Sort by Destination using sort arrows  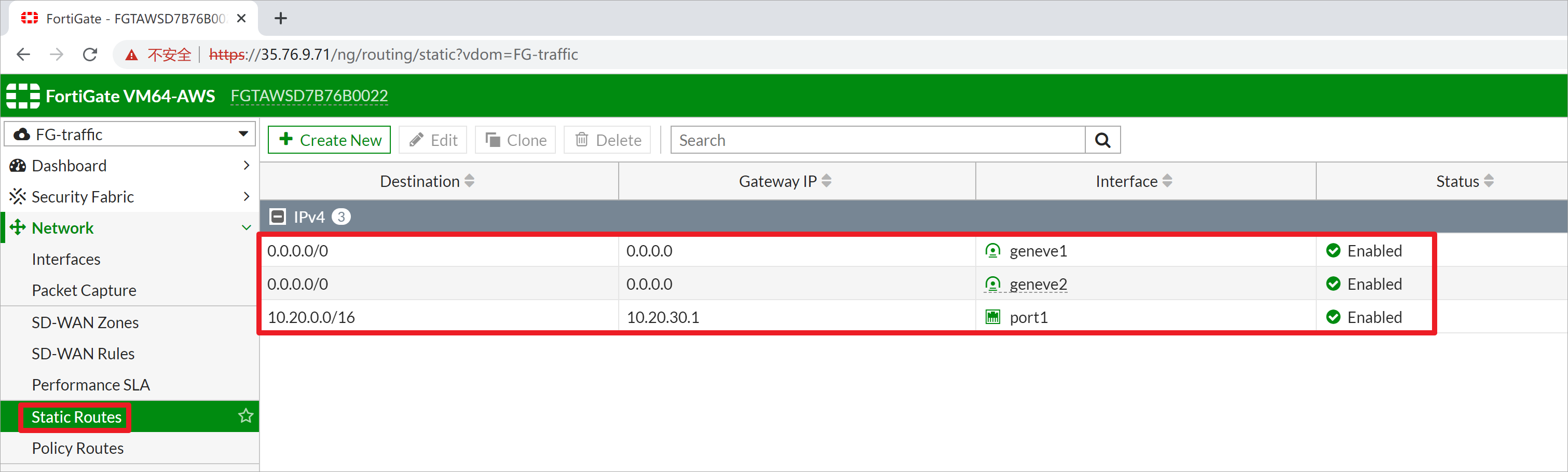[x=469, y=181]
